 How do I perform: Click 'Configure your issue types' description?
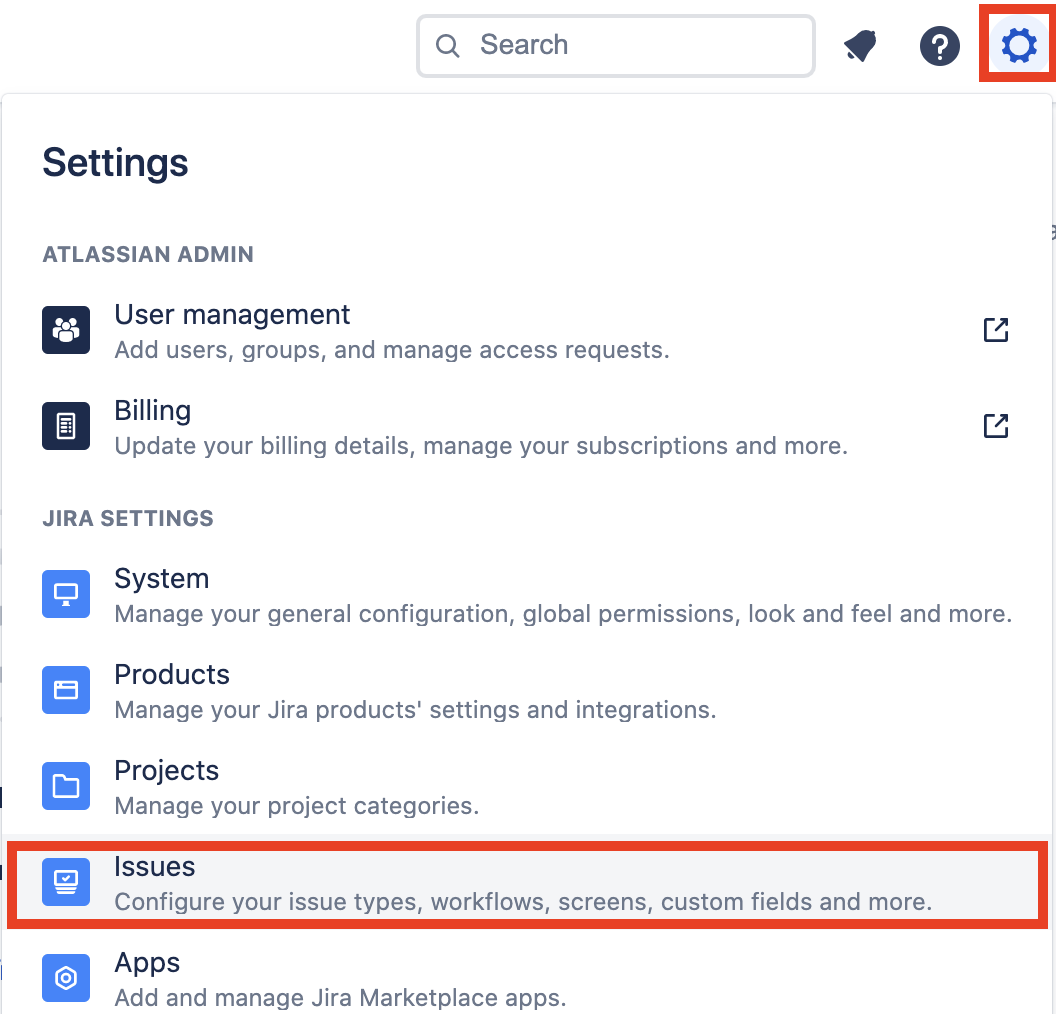pyautogui.click(x=523, y=902)
